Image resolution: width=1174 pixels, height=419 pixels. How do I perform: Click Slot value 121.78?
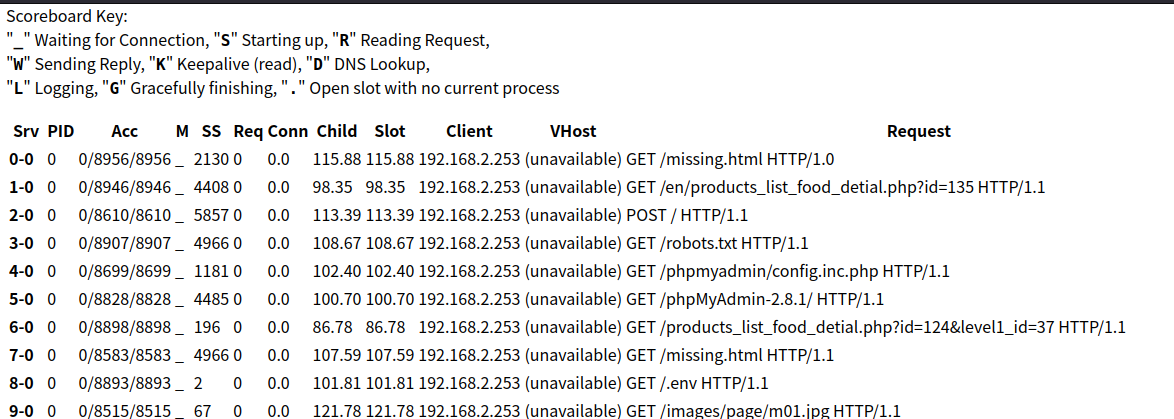(x=390, y=412)
